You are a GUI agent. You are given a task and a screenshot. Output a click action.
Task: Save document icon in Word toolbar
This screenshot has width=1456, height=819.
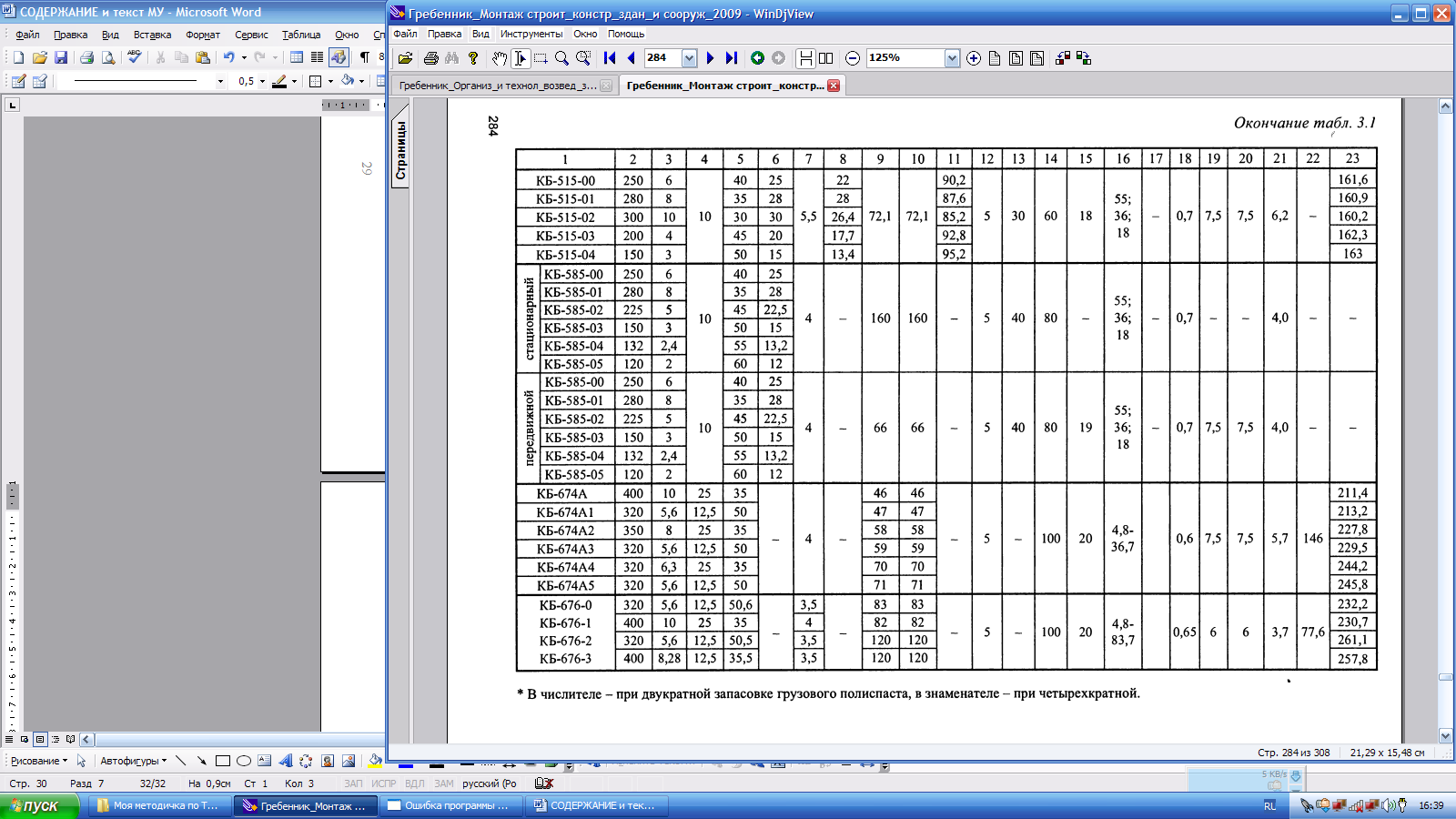[61, 57]
